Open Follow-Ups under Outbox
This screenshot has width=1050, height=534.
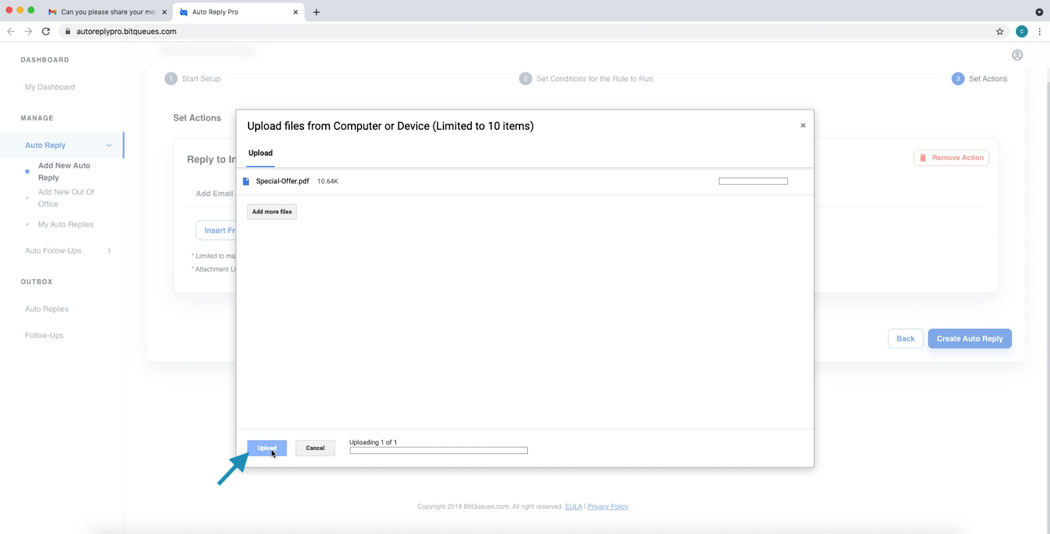pyautogui.click(x=44, y=335)
